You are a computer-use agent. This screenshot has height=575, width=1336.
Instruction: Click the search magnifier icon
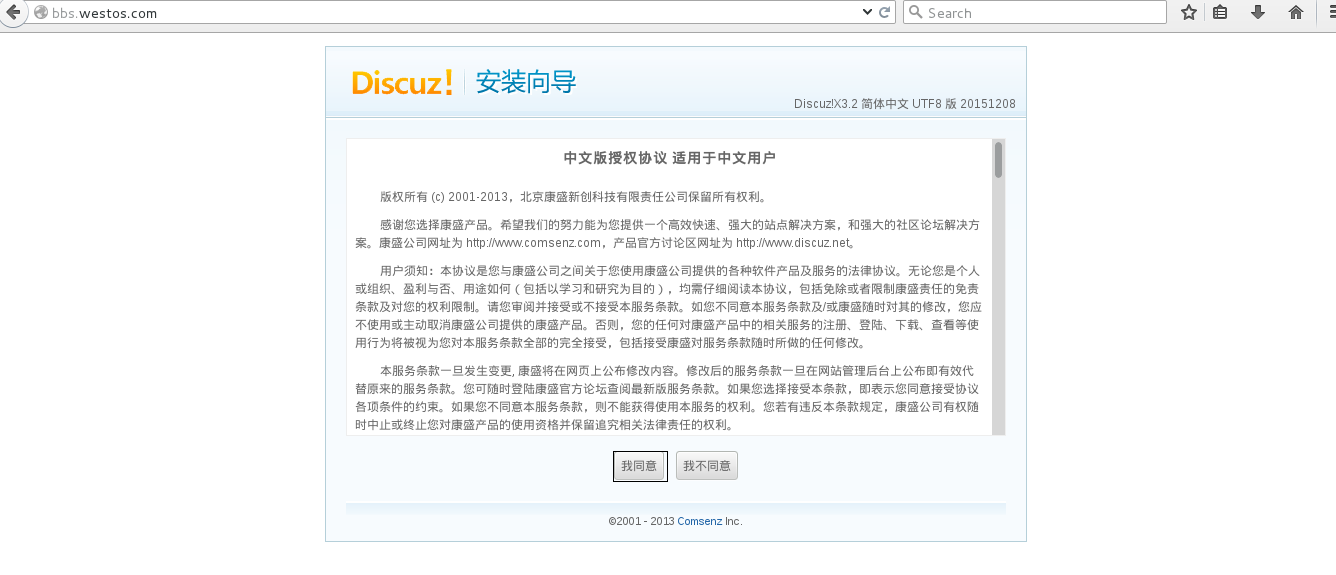click(x=915, y=13)
